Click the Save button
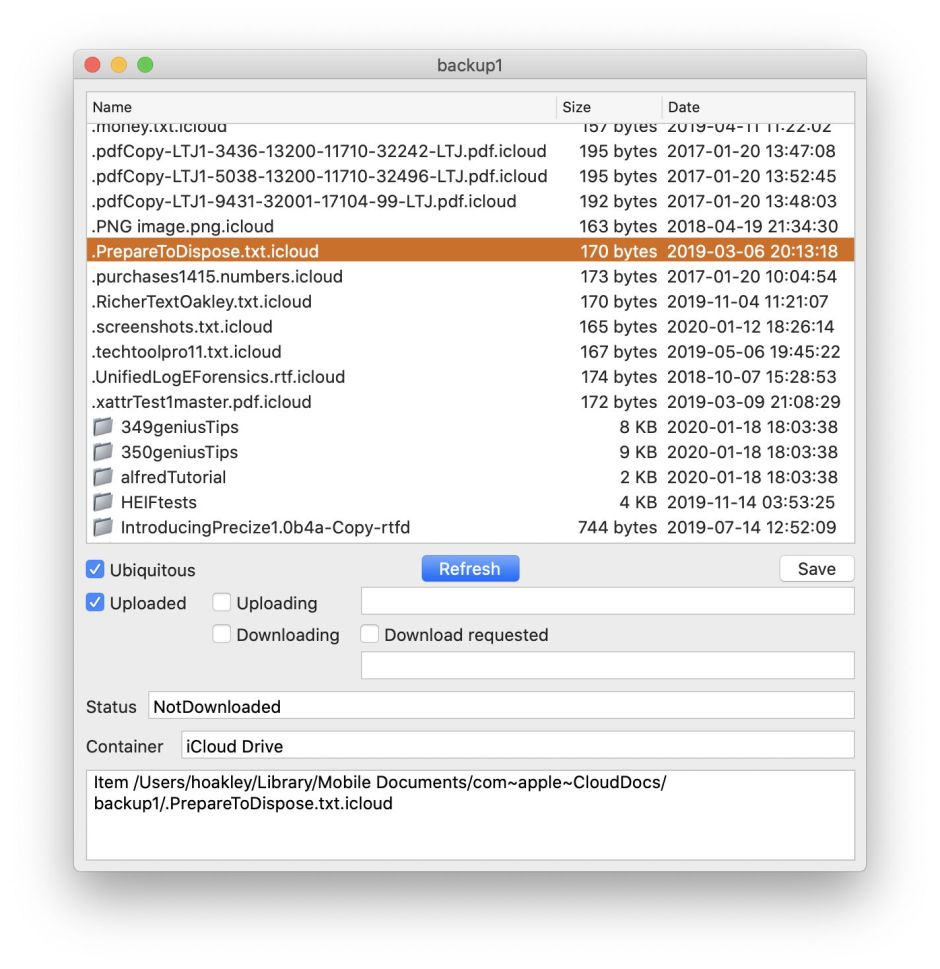The width and height of the screenshot is (940, 969). (816, 569)
